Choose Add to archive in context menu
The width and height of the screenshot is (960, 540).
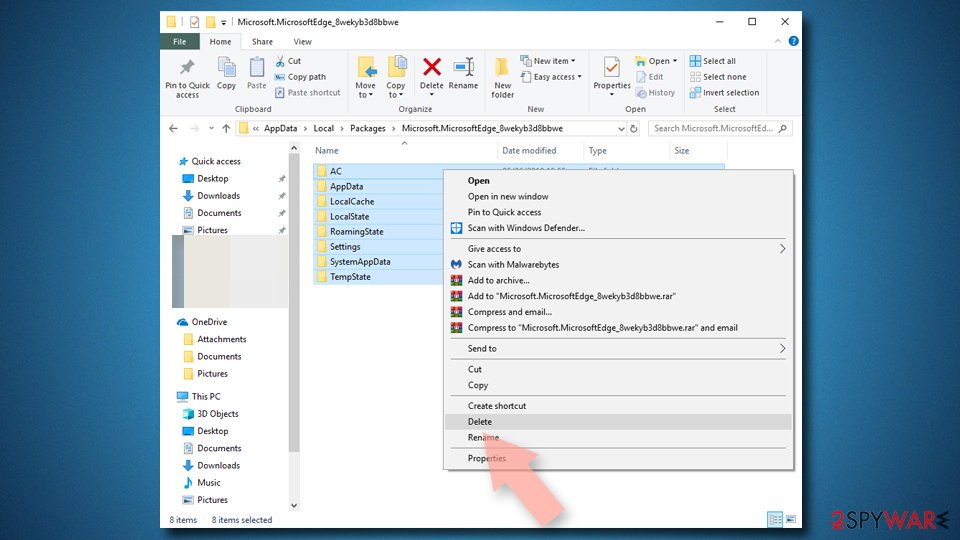pos(618,280)
